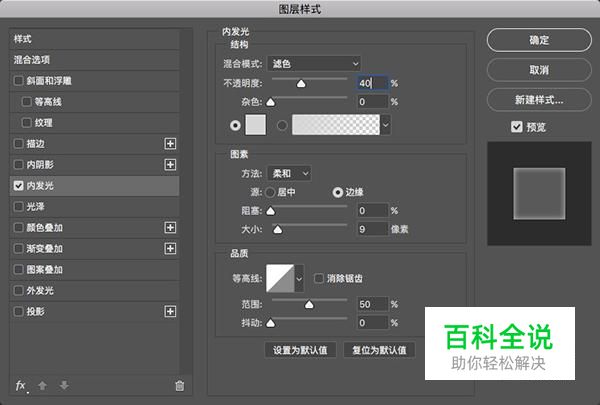Enable the 消除锯齿 checkbox
The width and height of the screenshot is (600, 405).
click(318, 278)
